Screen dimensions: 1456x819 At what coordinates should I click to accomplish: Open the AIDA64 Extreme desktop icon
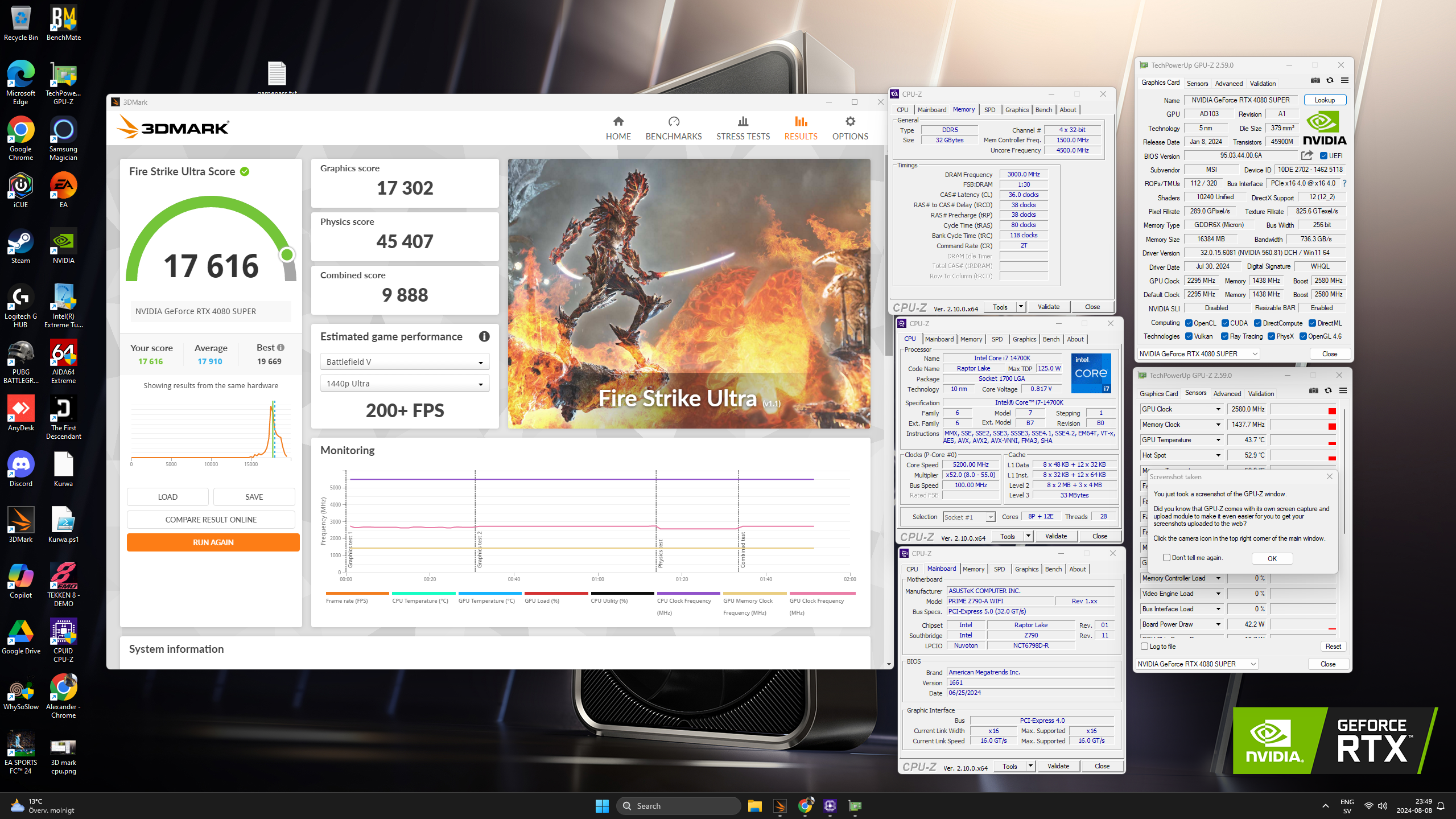tap(63, 362)
